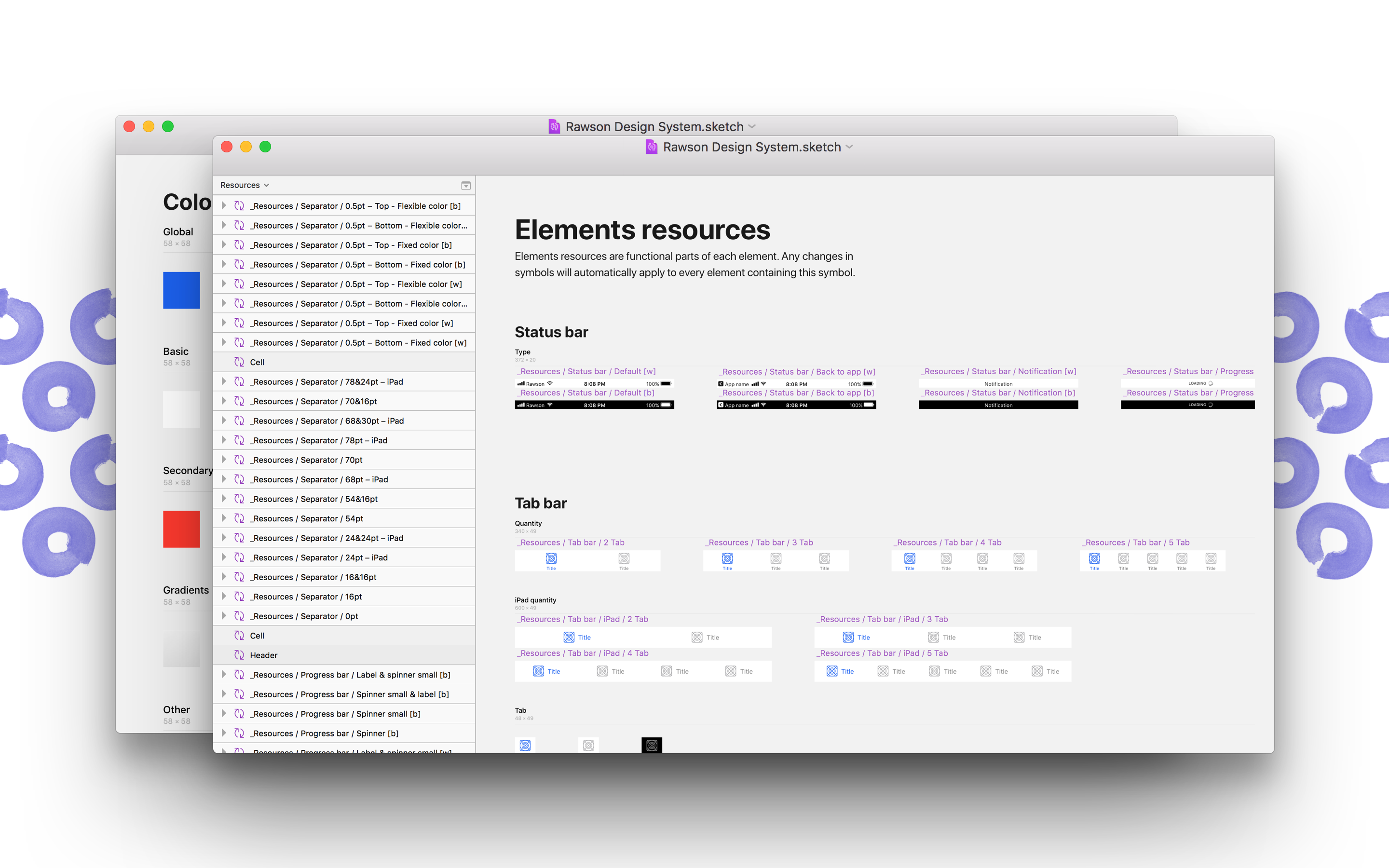Image resolution: width=1389 pixels, height=868 pixels.
Task: Click the Gradients label in back window
Action: point(186,590)
